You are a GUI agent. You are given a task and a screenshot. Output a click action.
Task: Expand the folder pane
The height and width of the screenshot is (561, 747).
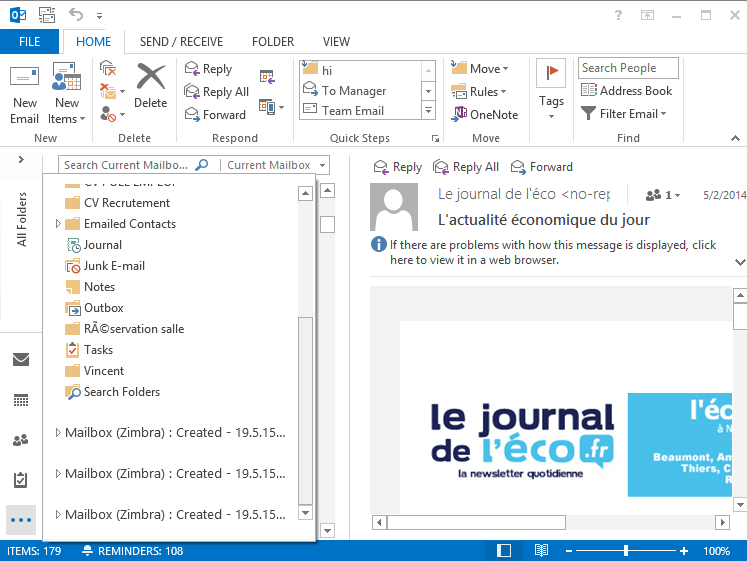(x=21, y=160)
